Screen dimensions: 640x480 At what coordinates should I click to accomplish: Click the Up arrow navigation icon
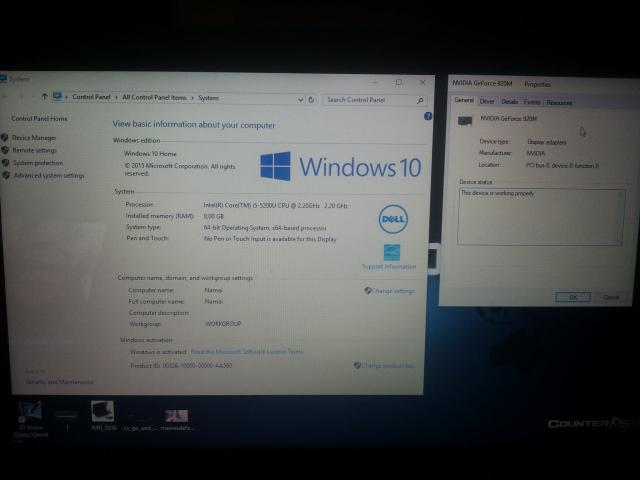click(x=45, y=97)
